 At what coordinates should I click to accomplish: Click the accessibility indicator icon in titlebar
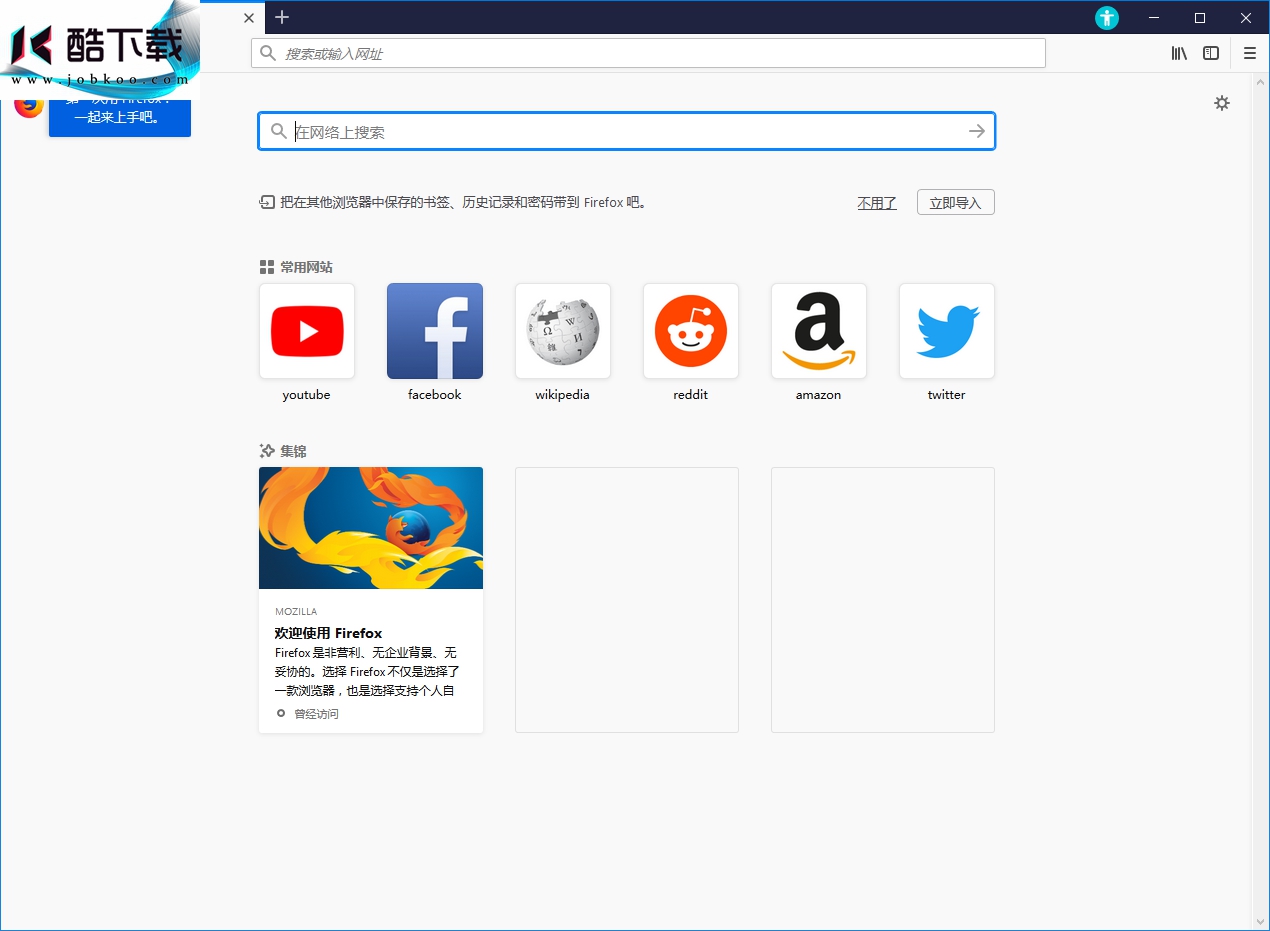coord(1107,18)
